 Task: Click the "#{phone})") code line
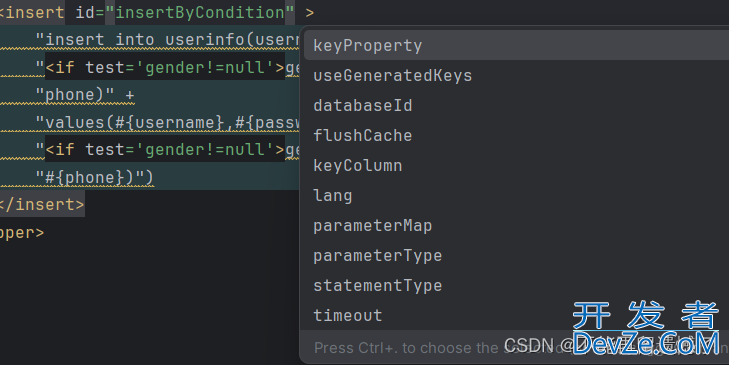pyautogui.click(x=94, y=177)
